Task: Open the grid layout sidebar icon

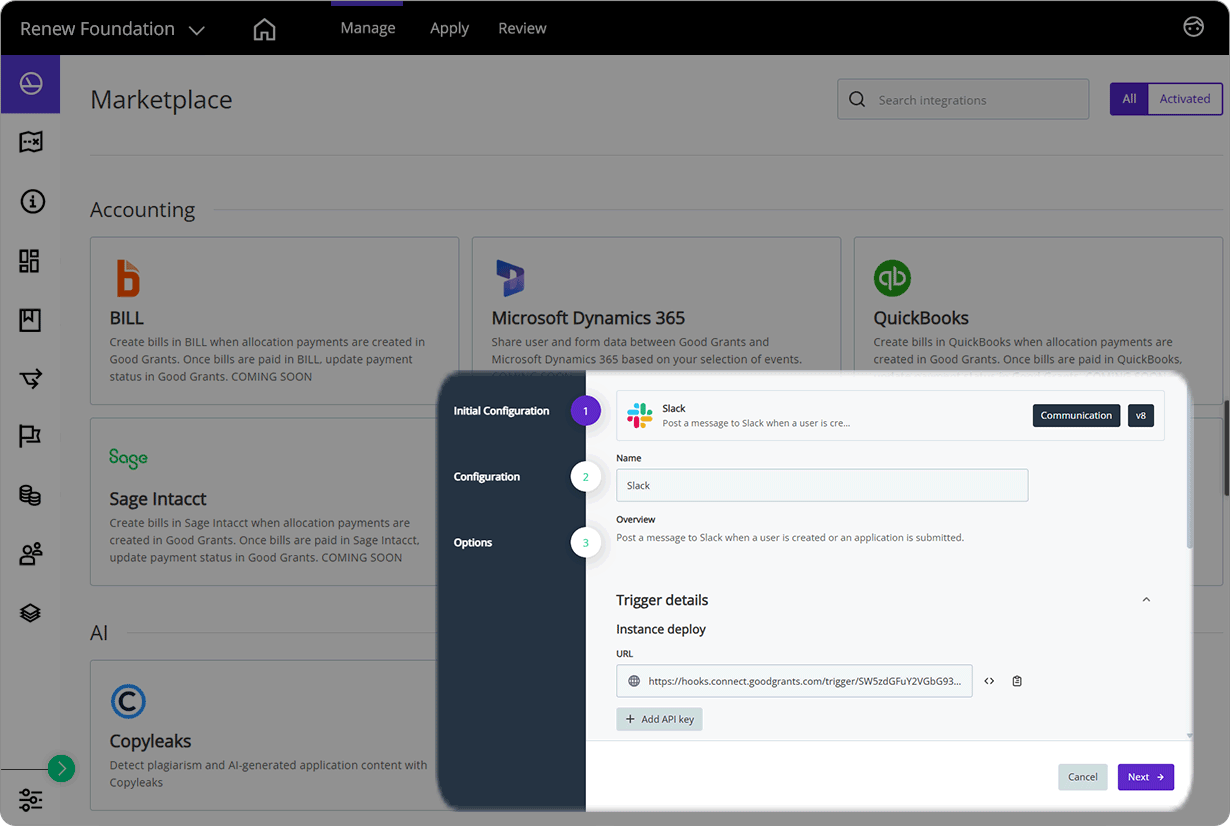Action: coord(30,261)
